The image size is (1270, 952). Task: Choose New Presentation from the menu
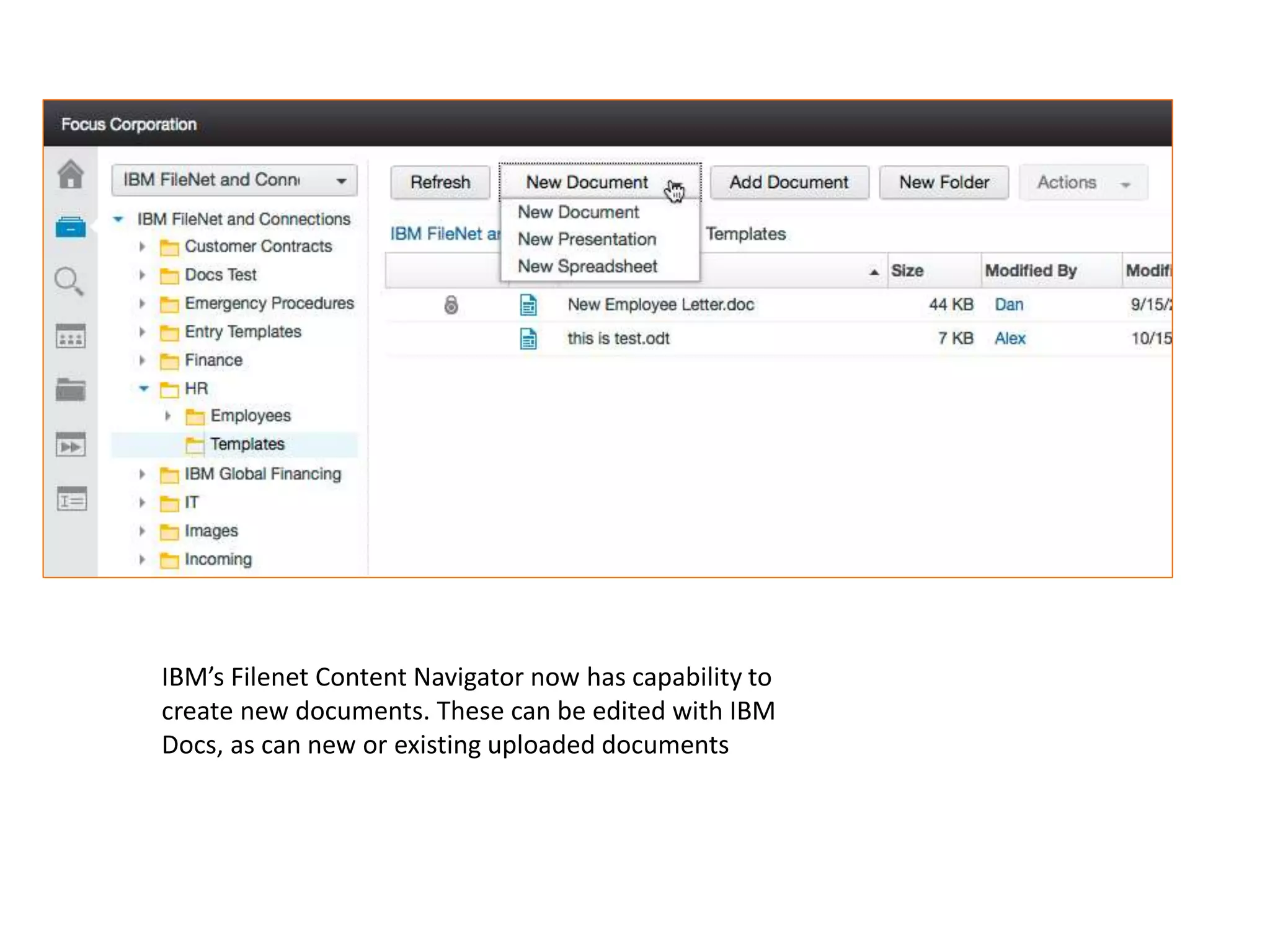[x=587, y=239]
